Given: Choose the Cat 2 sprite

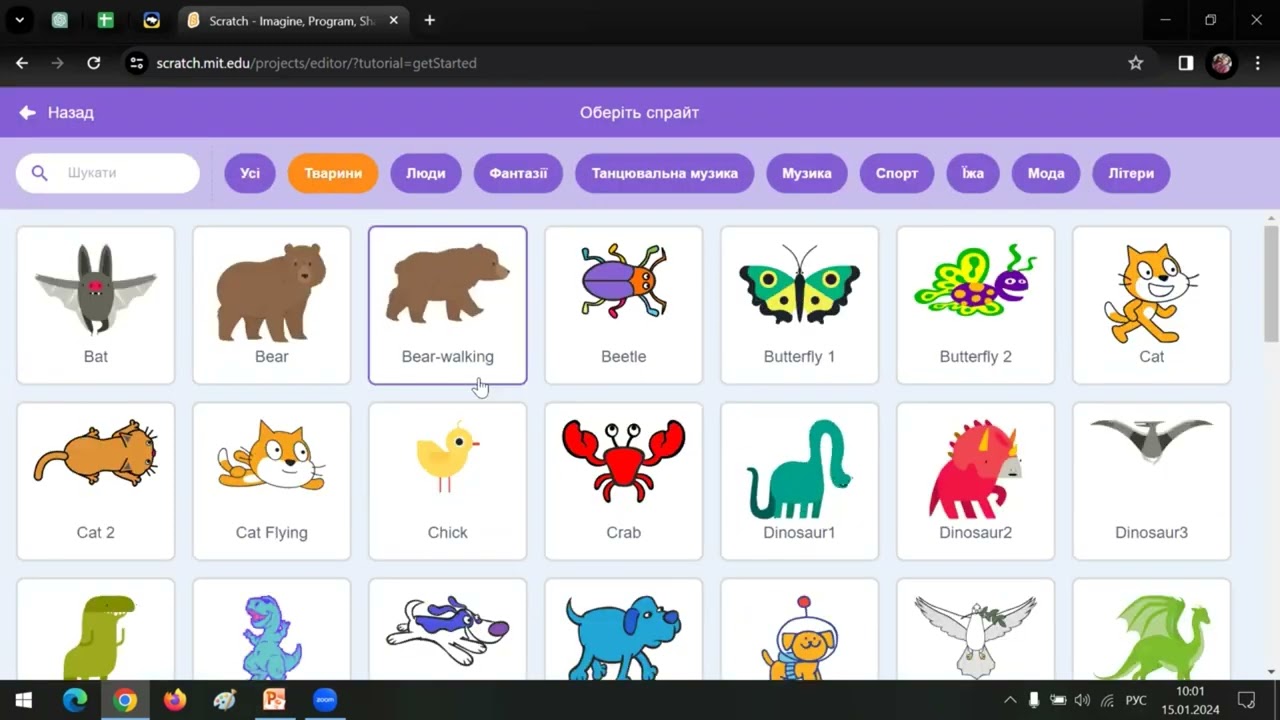Looking at the screenshot, I should pos(96,481).
